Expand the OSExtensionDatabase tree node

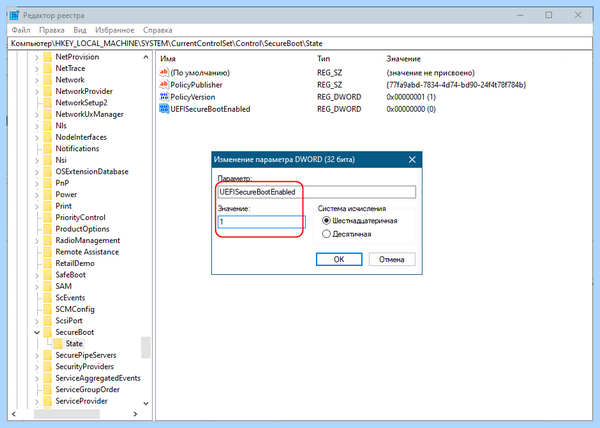coord(37,172)
